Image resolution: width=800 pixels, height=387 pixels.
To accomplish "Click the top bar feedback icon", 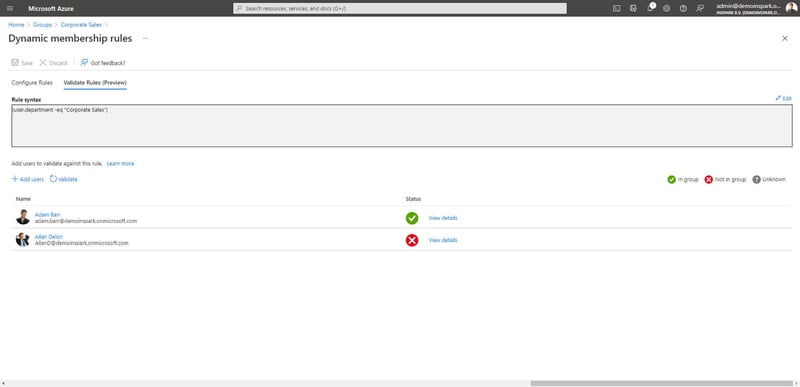I will 700,9.
